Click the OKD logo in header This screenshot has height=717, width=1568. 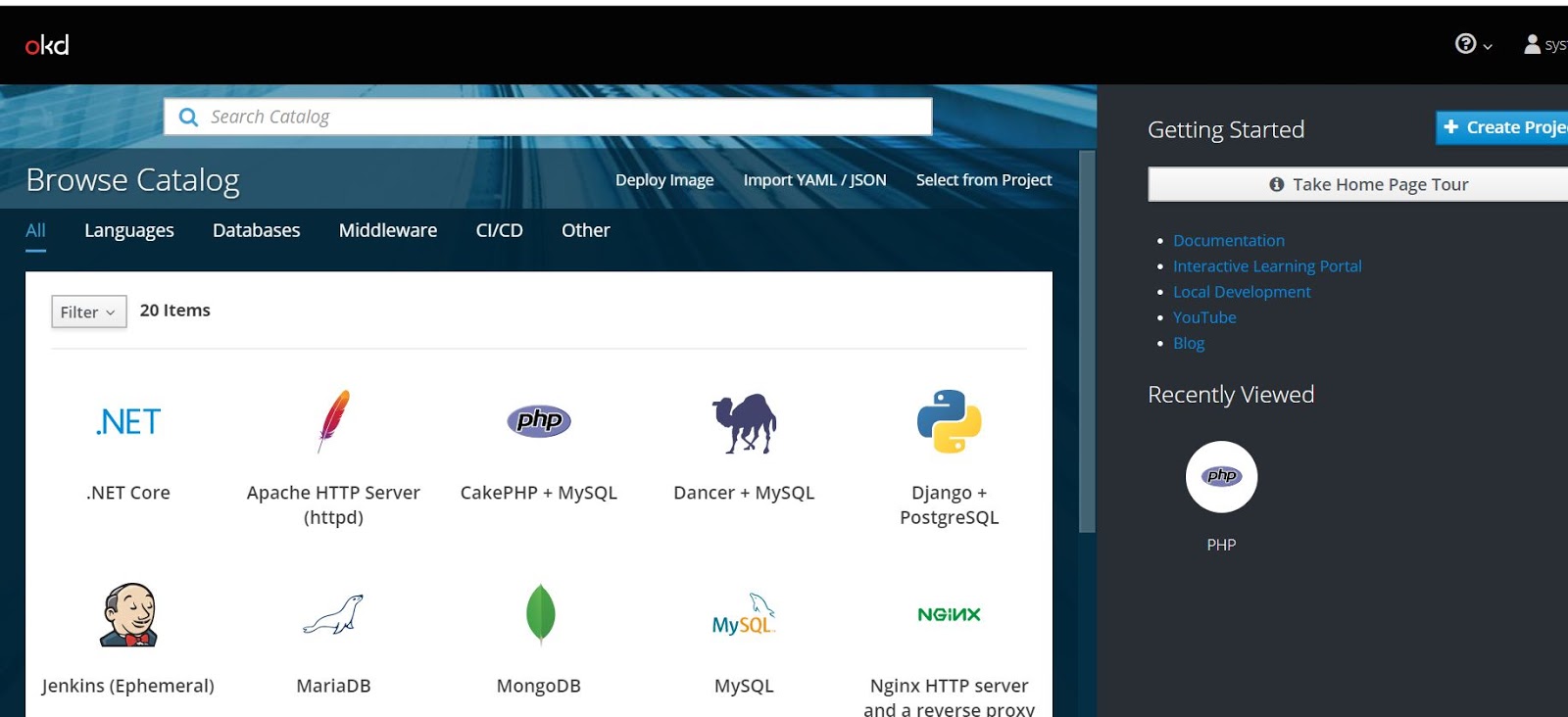click(47, 45)
